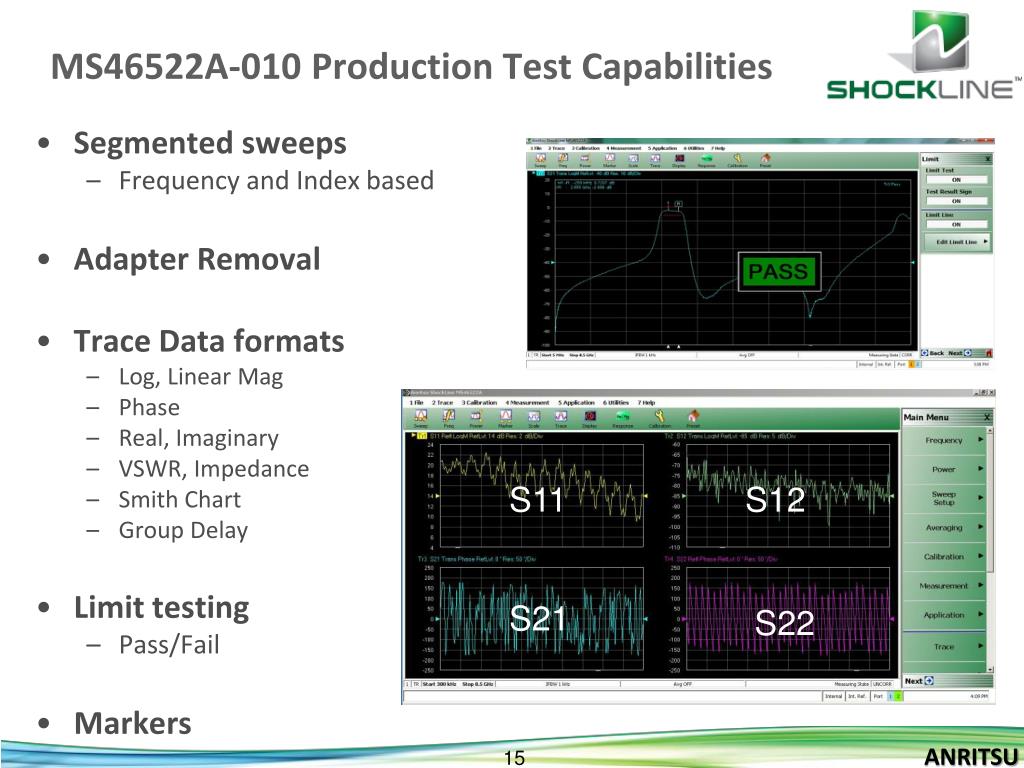This screenshot has height=768, width=1024.
Task: Open 2 Trace menu in lower window
Action: click(x=442, y=402)
